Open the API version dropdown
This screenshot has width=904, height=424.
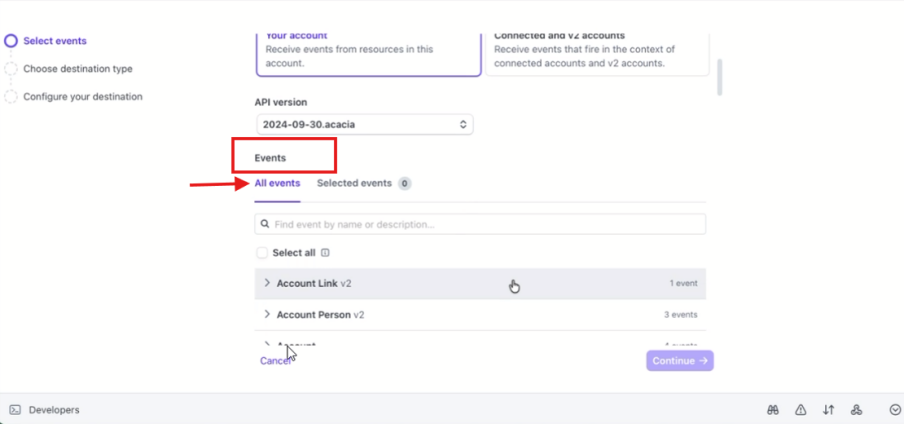364,125
